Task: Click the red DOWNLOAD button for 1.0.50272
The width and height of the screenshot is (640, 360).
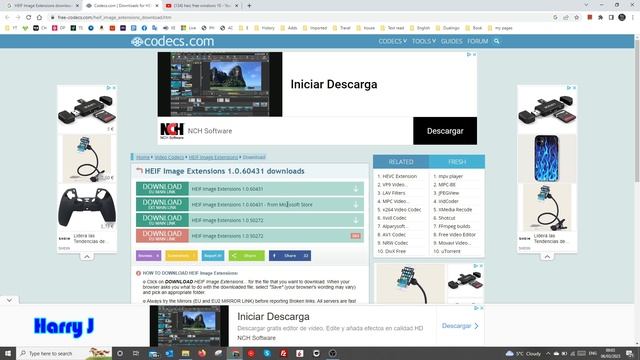Action: click(162, 236)
